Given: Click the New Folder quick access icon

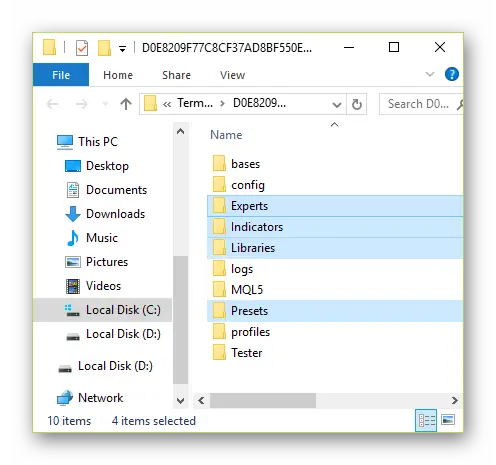Looking at the screenshot, I should coord(104,48).
